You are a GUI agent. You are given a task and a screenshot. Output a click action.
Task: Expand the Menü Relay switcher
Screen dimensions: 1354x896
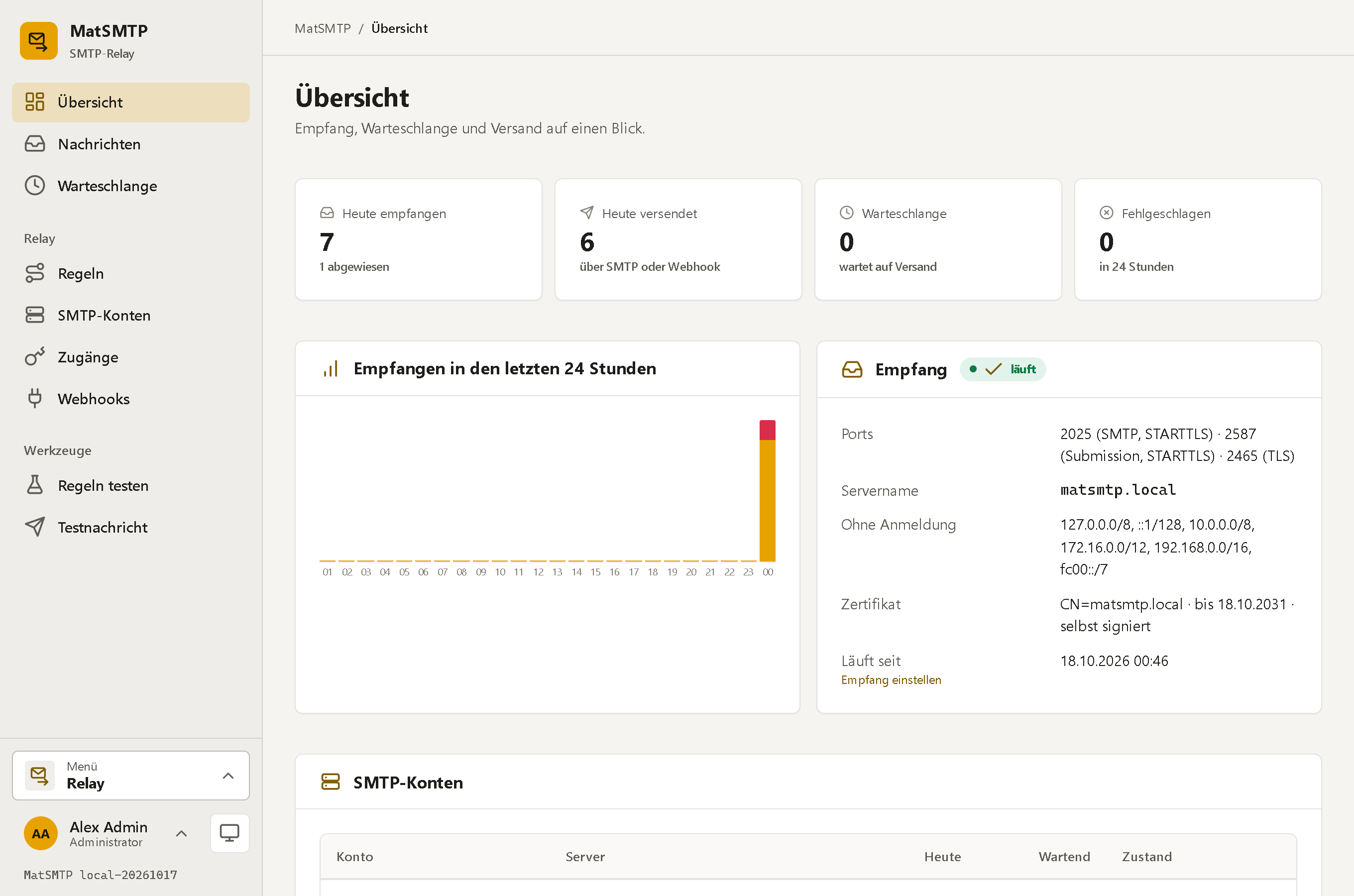coord(131,776)
